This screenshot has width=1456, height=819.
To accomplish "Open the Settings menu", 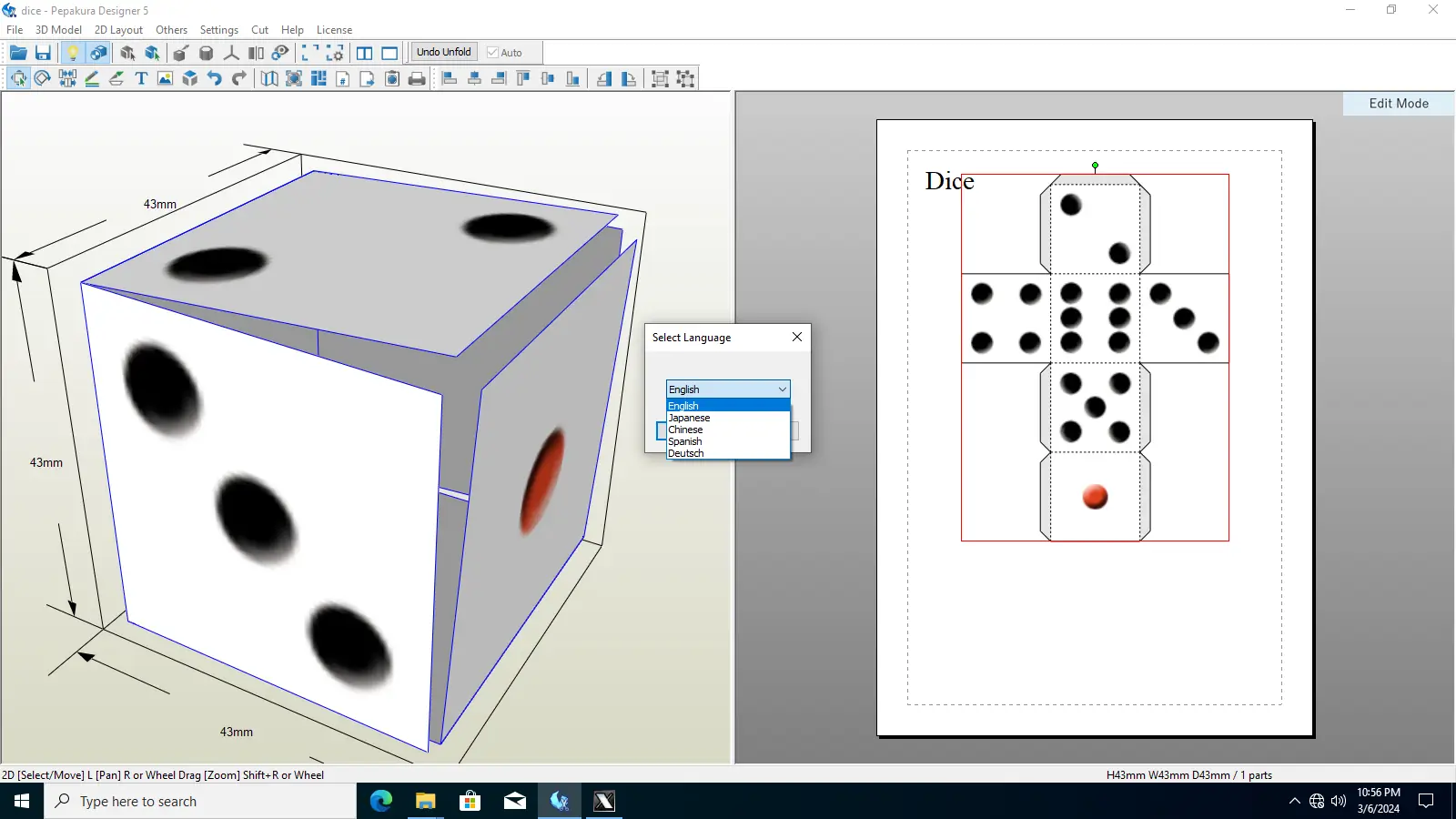I will coord(218,30).
